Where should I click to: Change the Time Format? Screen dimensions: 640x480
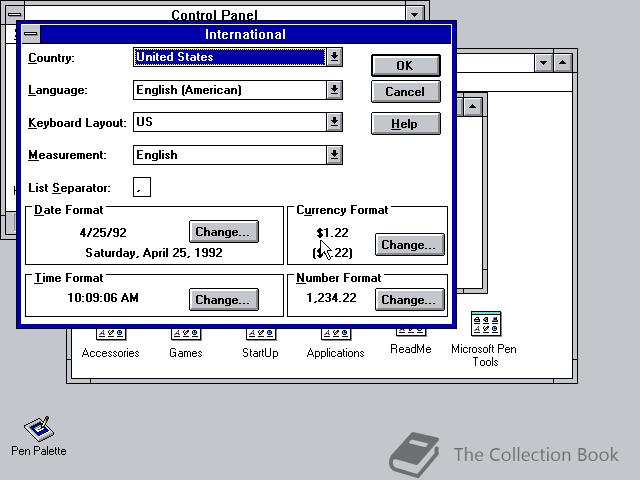pos(224,300)
